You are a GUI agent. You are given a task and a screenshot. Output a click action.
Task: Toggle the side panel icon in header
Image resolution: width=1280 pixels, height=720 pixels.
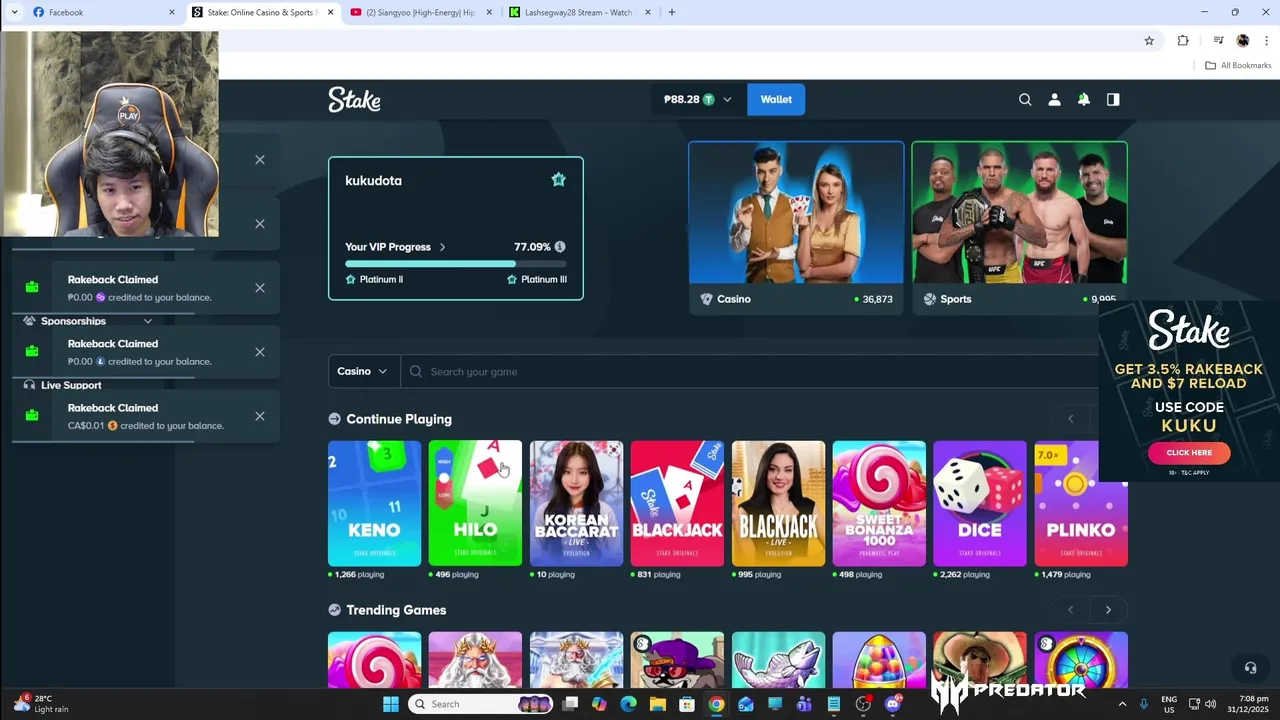tap(1113, 99)
